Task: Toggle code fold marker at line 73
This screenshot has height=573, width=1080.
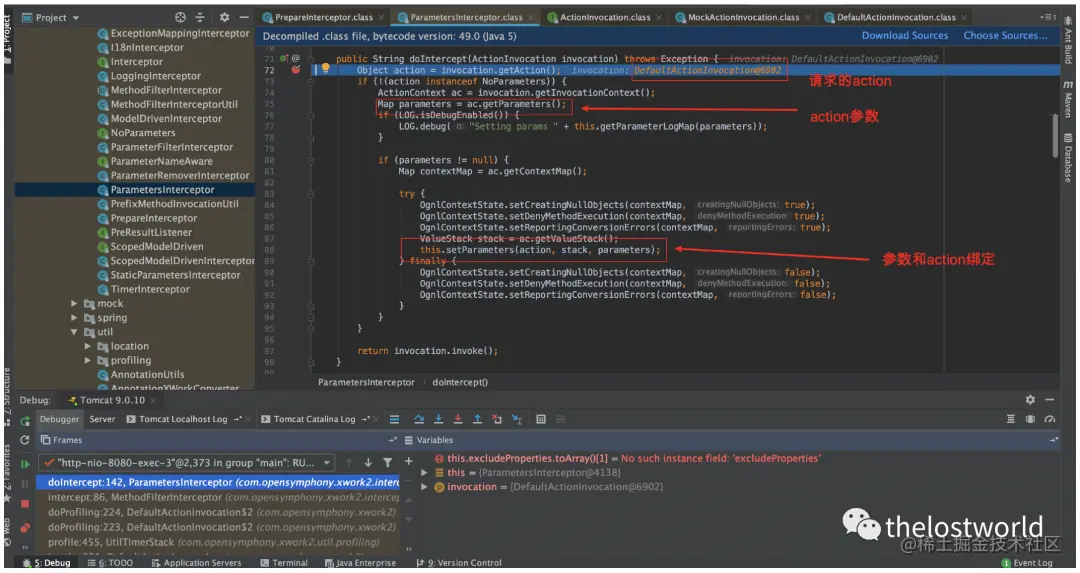Action: click(x=311, y=81)
